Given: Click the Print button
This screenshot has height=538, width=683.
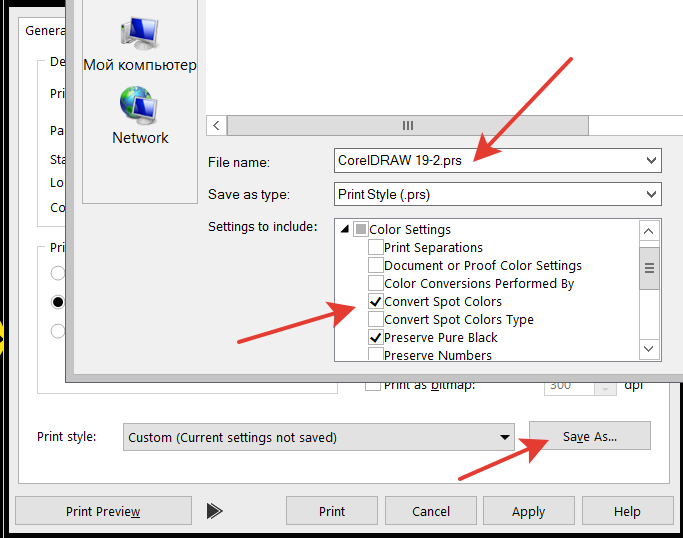Looking at the screenshot, I should pos(331,511).
